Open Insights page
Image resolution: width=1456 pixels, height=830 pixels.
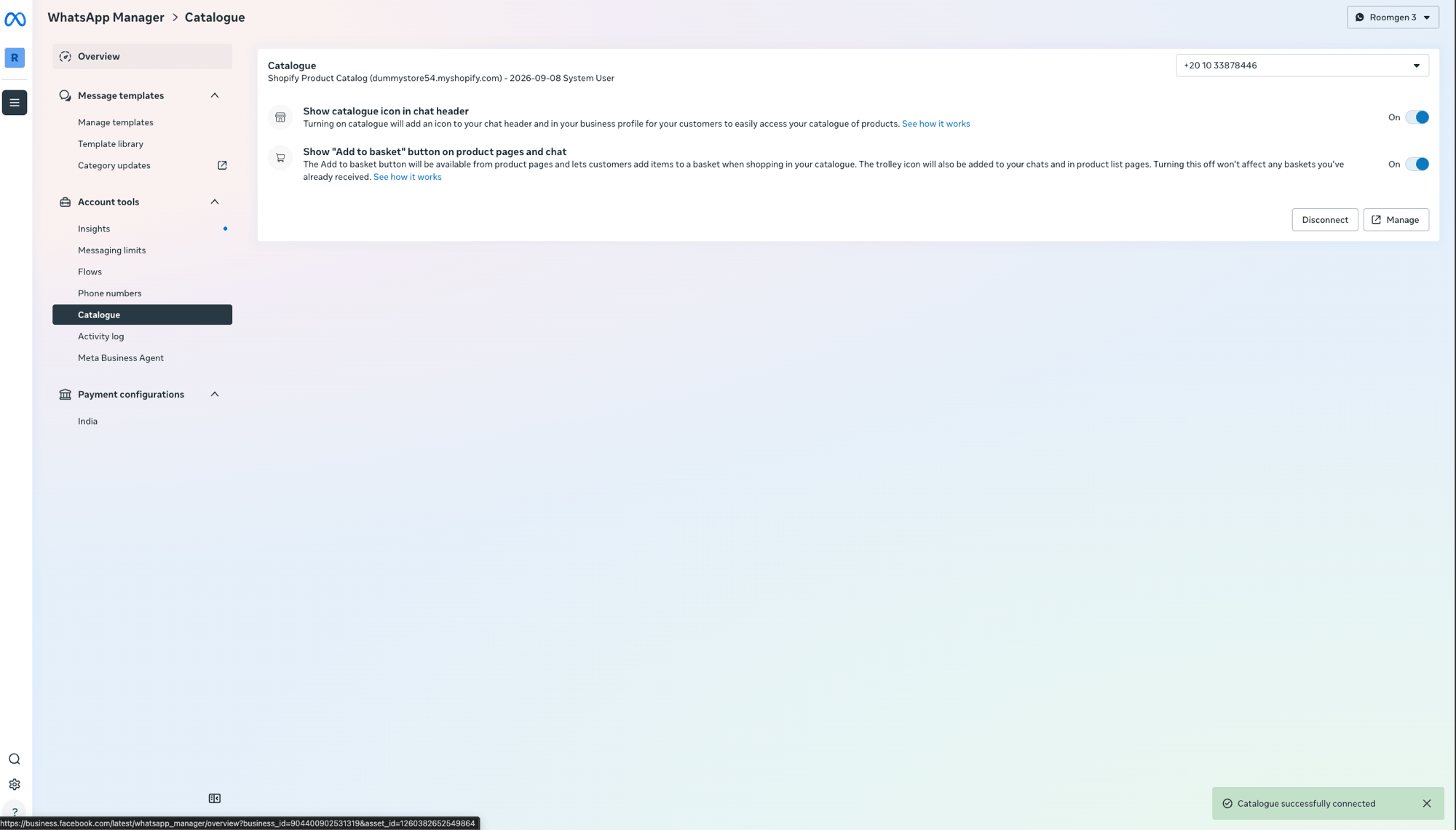click(94, 229)
